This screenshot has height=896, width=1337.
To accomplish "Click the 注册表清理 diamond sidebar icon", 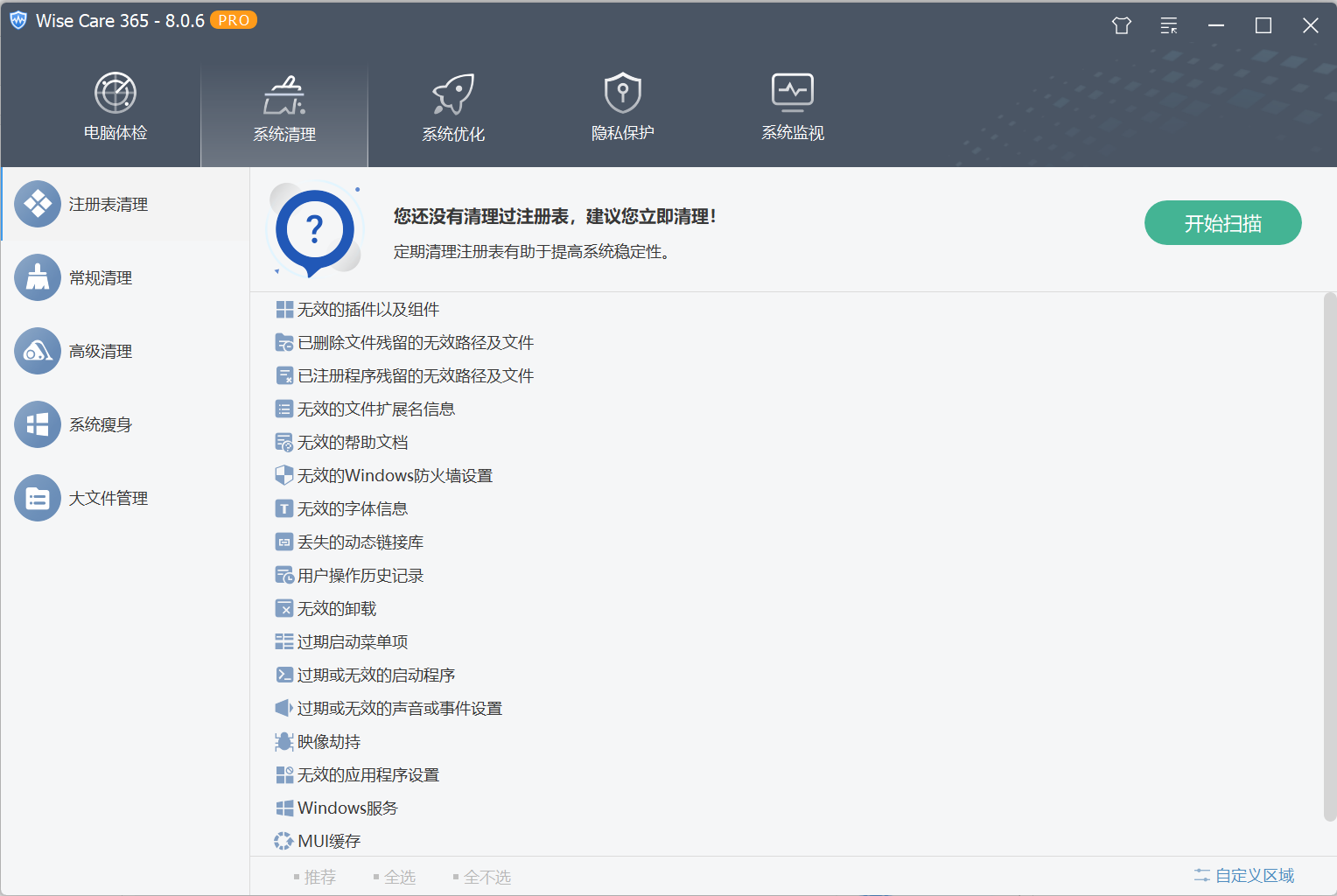I will click(x=38, y=204).
